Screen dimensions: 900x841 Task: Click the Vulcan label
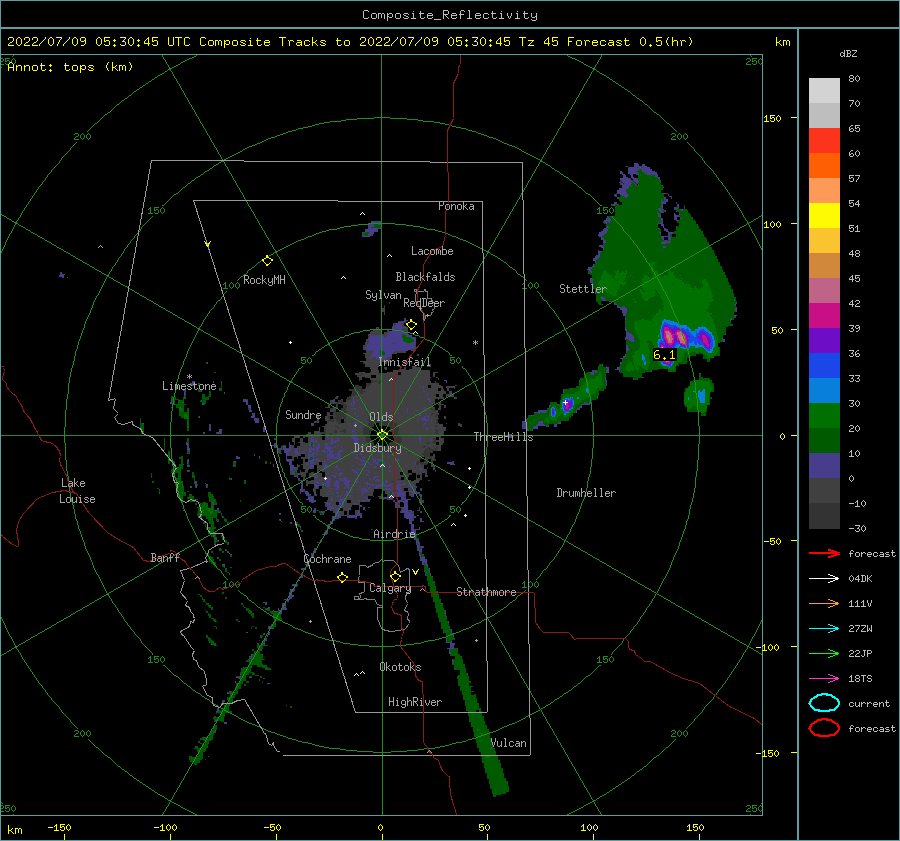(509, 743)
